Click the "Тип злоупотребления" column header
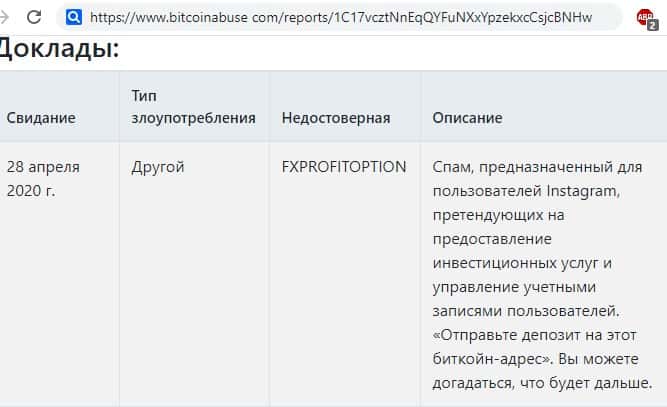This screenshot has height=407, width=667. (x=193, y=106)
